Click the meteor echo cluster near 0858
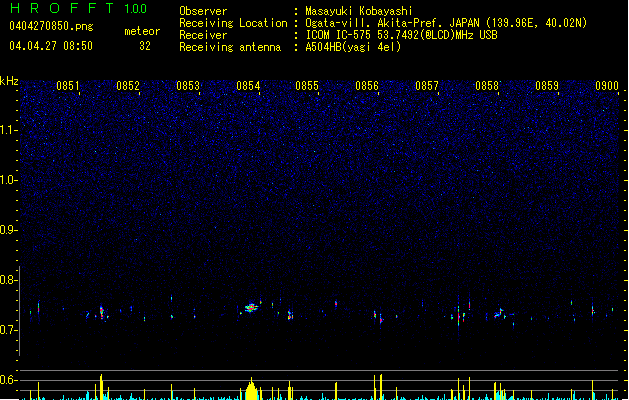Image resolution: width=629 pixels, height=400 pixels. [x=499, y=313]
